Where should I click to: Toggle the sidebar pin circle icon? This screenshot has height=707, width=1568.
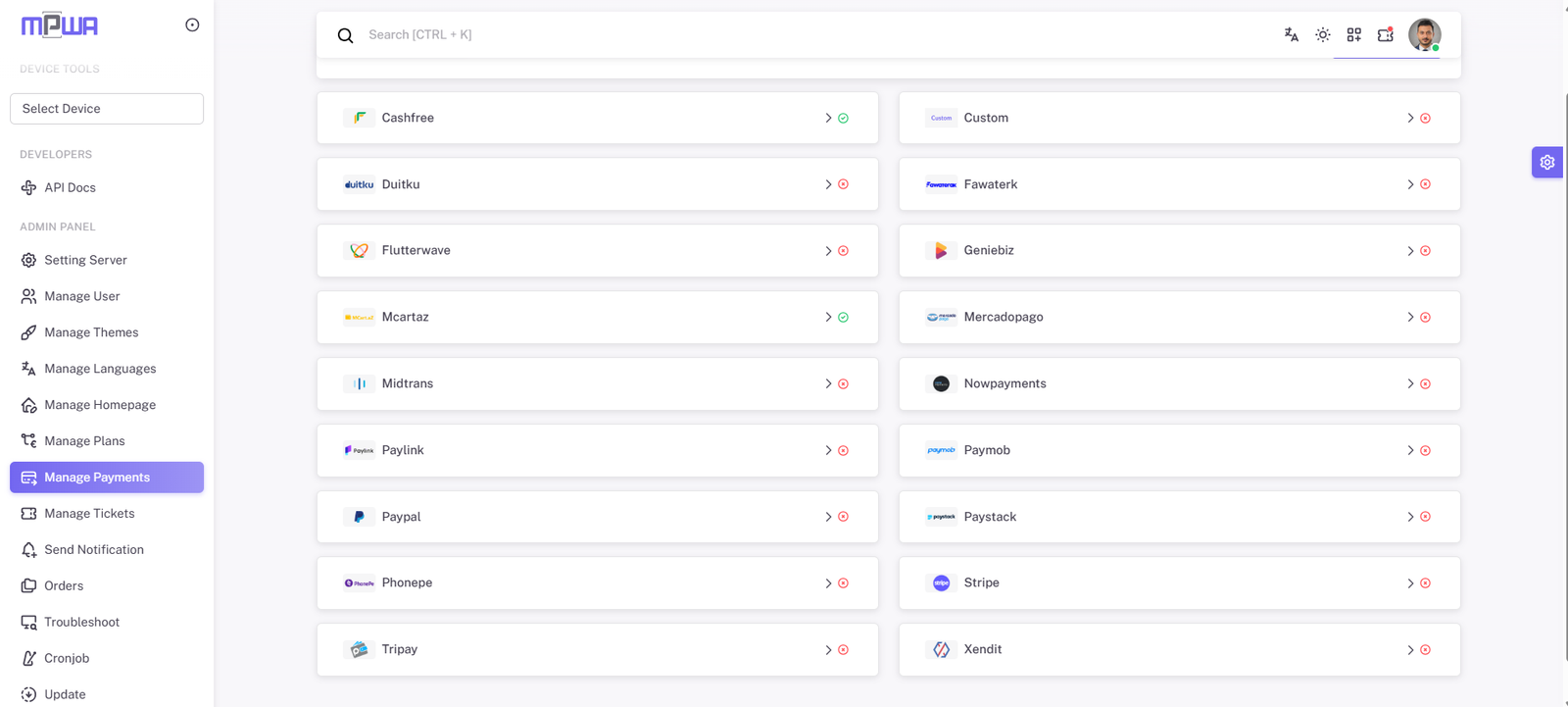tap(192, 25)
